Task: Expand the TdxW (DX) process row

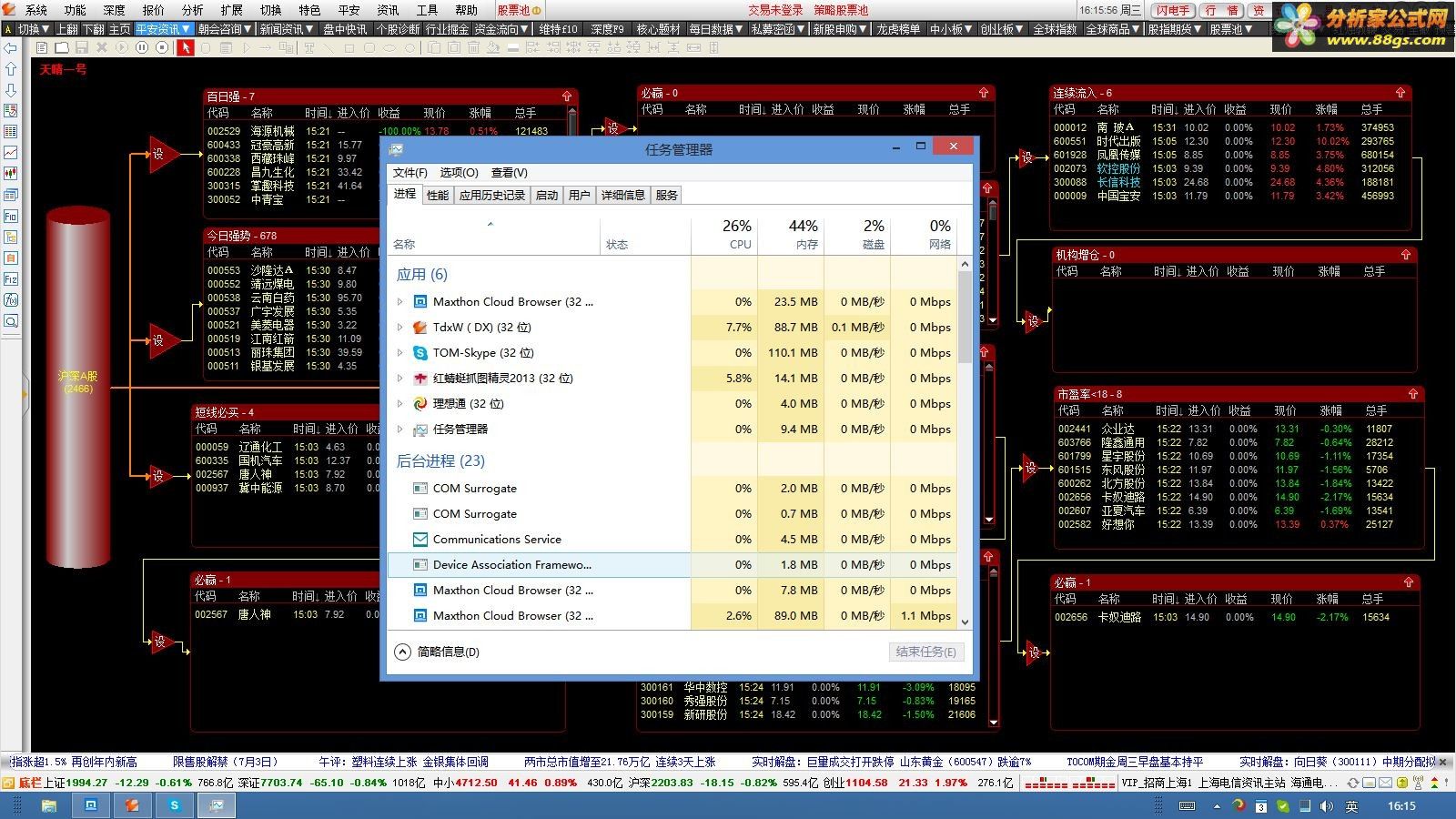Action: 399,327
